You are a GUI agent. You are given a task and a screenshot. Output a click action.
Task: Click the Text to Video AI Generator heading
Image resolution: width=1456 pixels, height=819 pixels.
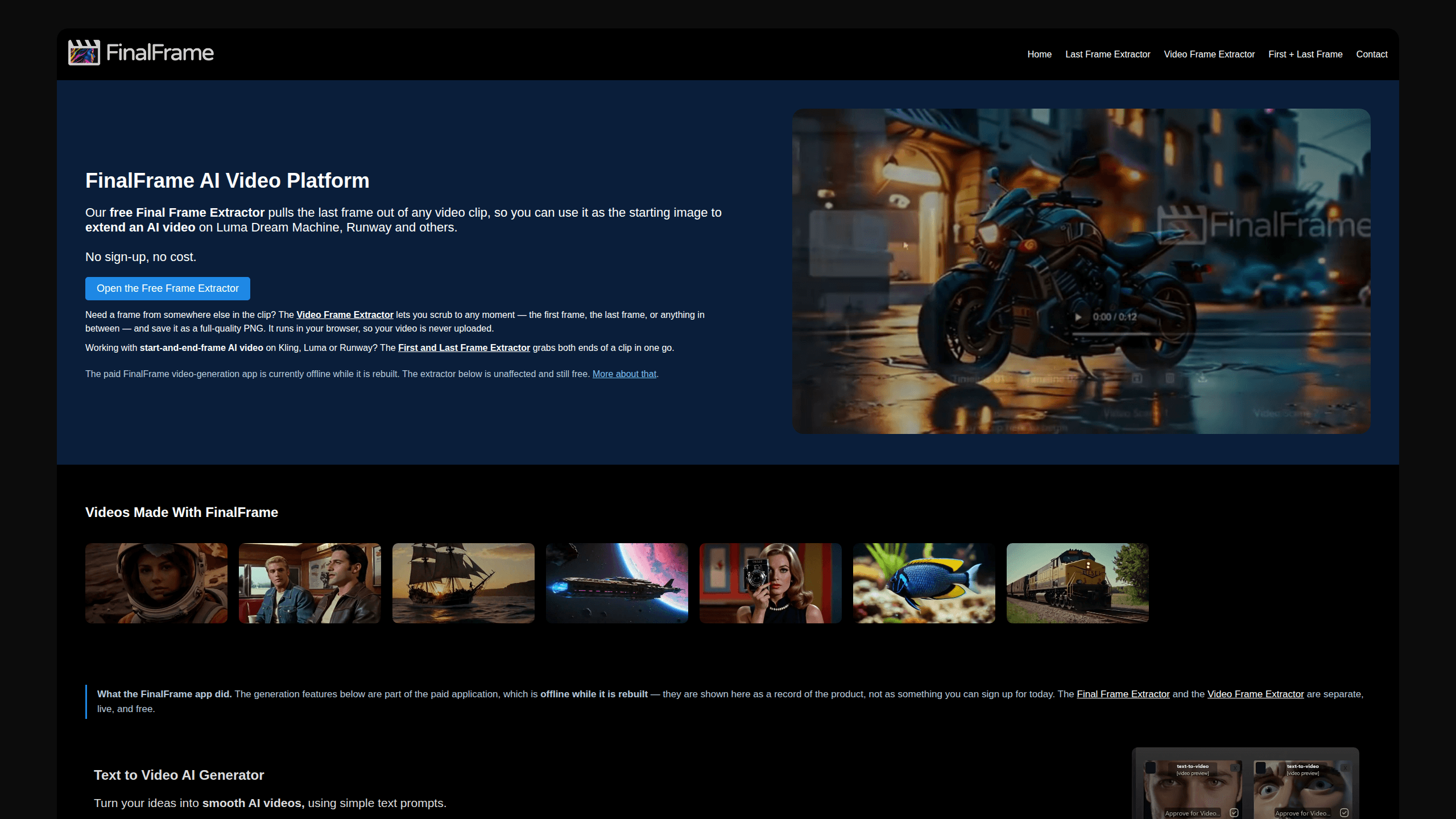(x=179, y=775)
